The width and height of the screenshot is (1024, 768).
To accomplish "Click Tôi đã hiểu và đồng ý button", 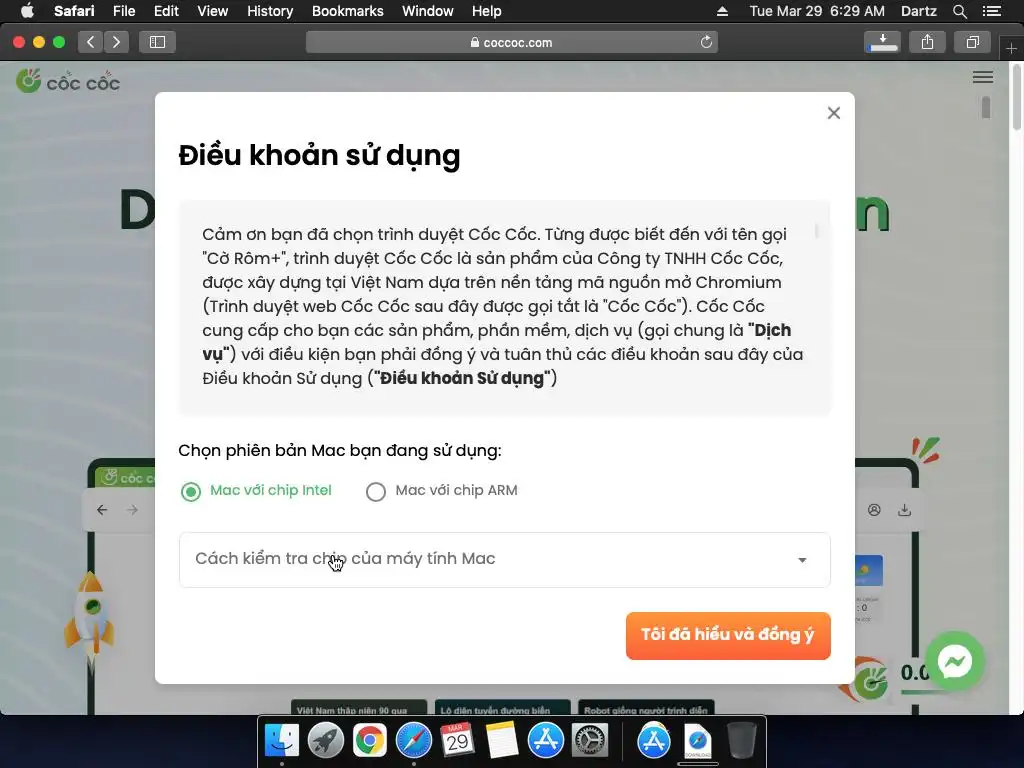I will pyautogui.click(x=728, y=635).
